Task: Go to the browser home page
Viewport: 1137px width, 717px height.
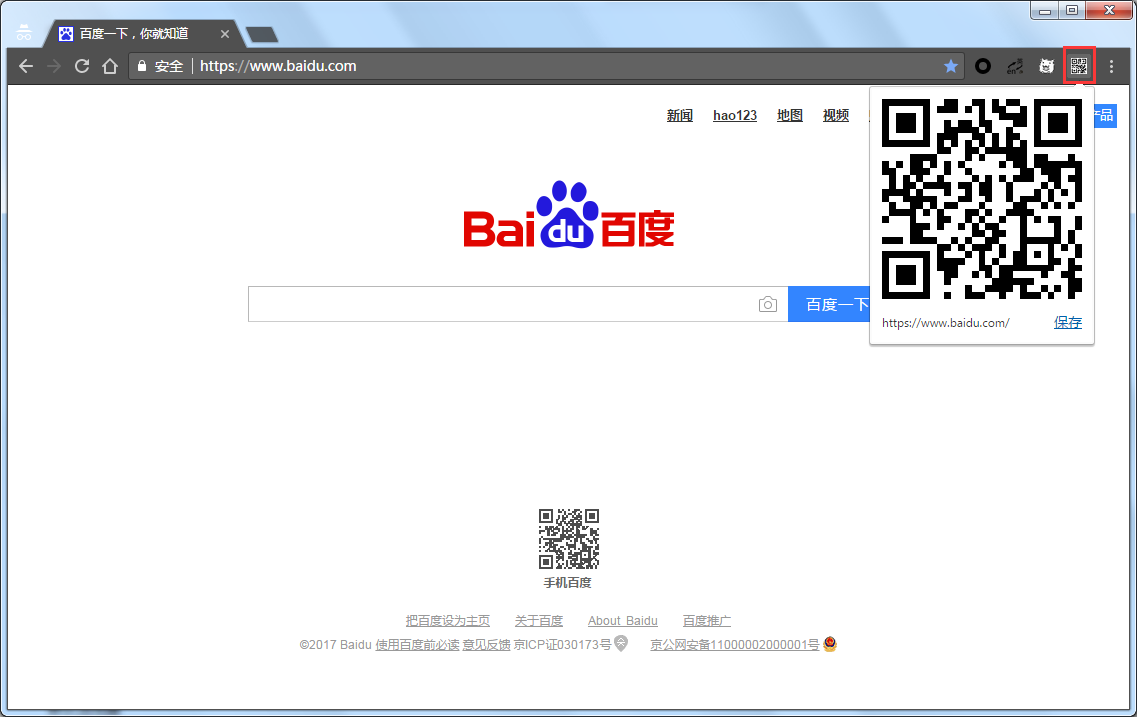Action: point(109,66)
